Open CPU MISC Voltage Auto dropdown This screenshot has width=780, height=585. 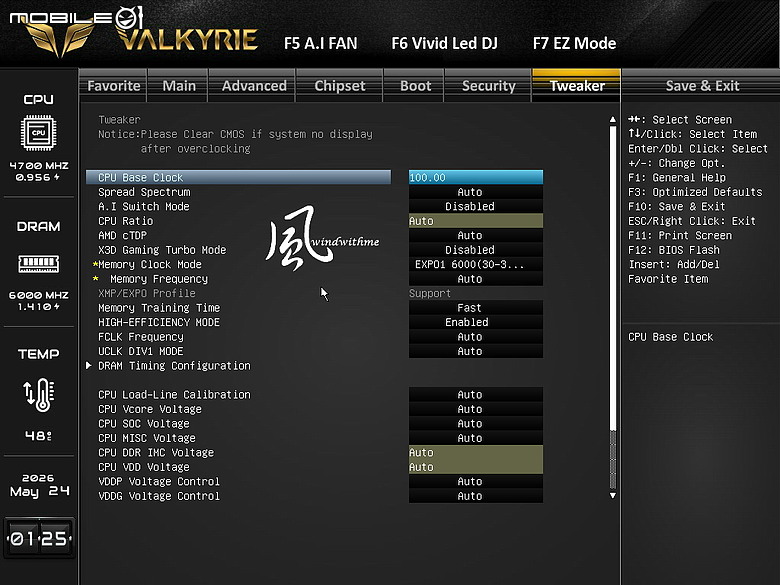point(476,438)
